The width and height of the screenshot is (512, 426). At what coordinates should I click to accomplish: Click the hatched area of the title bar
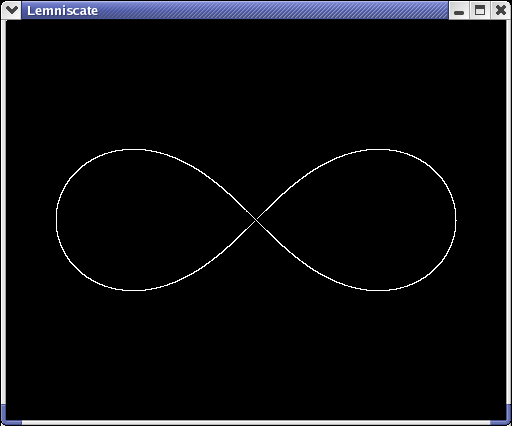click(273, 10)
